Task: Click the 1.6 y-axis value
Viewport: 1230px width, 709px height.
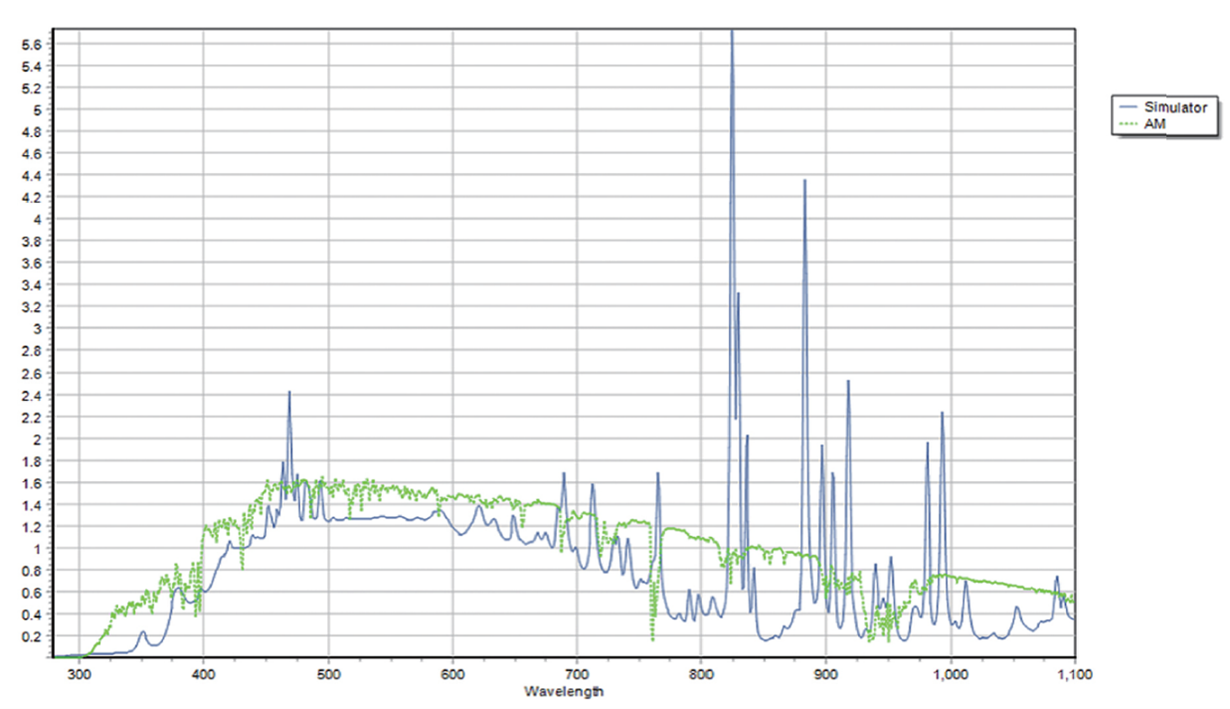Action: (31, 483)
